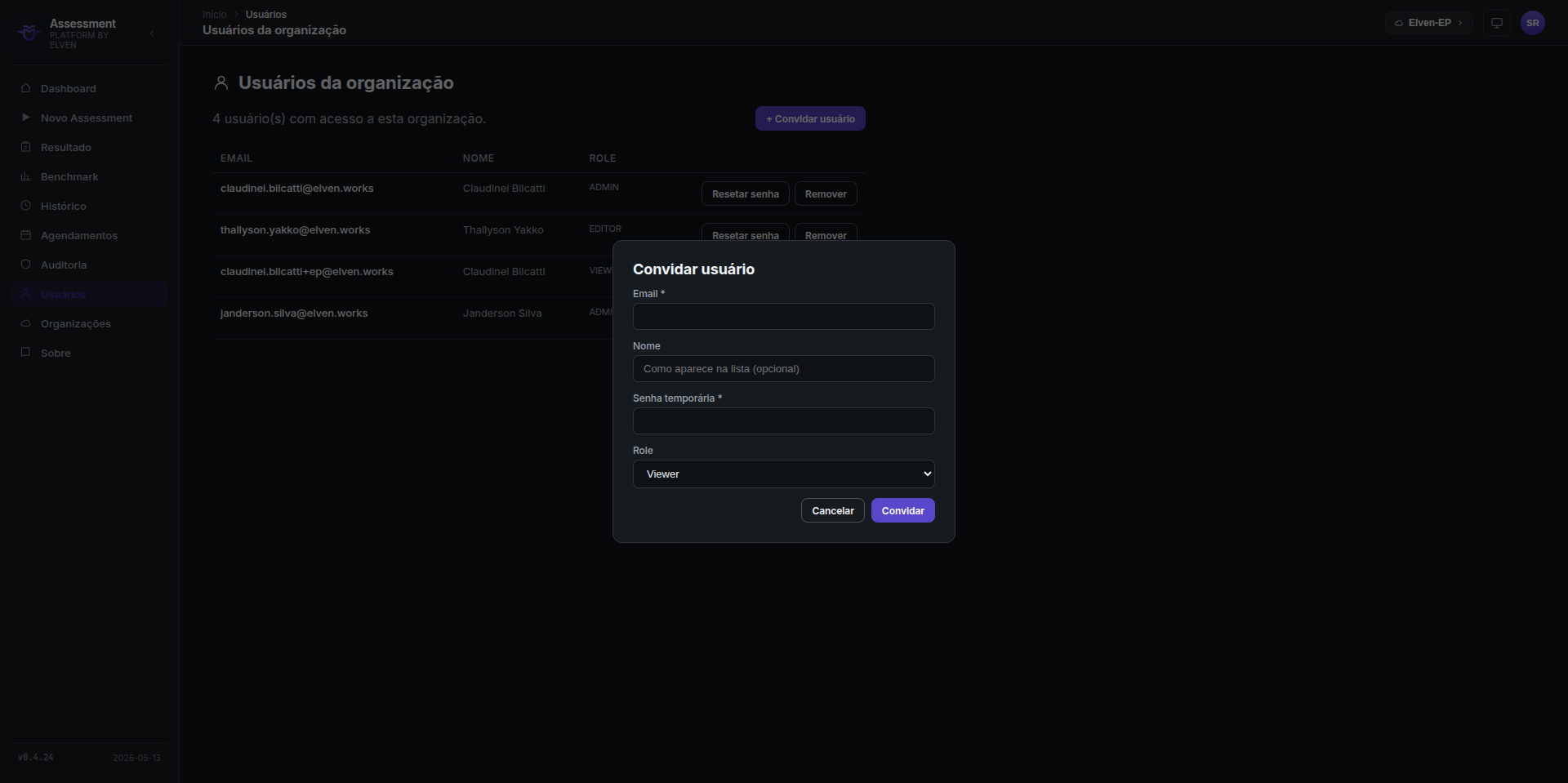This screenshot has height=783, width=1568.
Task: Click the Nome field with optional placeholder
Action: pos(784,369)
